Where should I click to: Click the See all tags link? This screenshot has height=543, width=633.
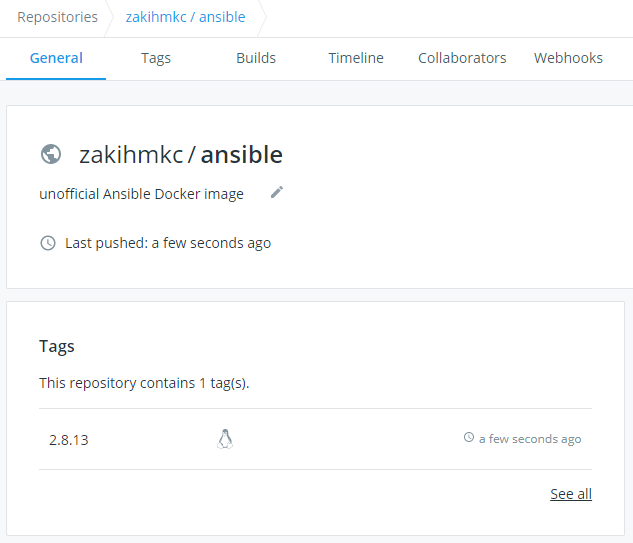click(x=571, y=494)
